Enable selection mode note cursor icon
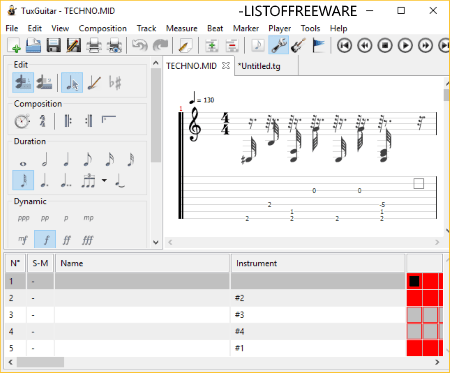The image size is (450, 373). tap(72, 82)
